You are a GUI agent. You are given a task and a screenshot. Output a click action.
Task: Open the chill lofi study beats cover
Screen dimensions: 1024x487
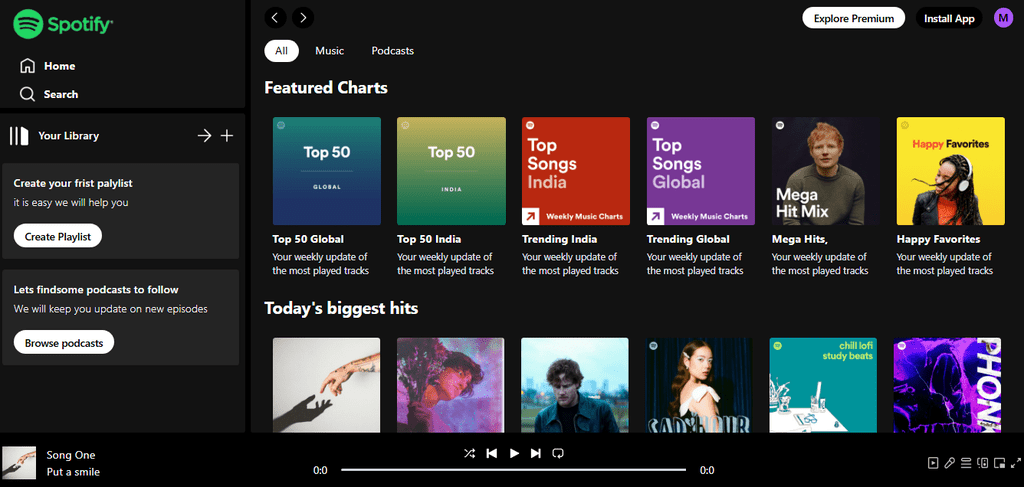(823, 385)
